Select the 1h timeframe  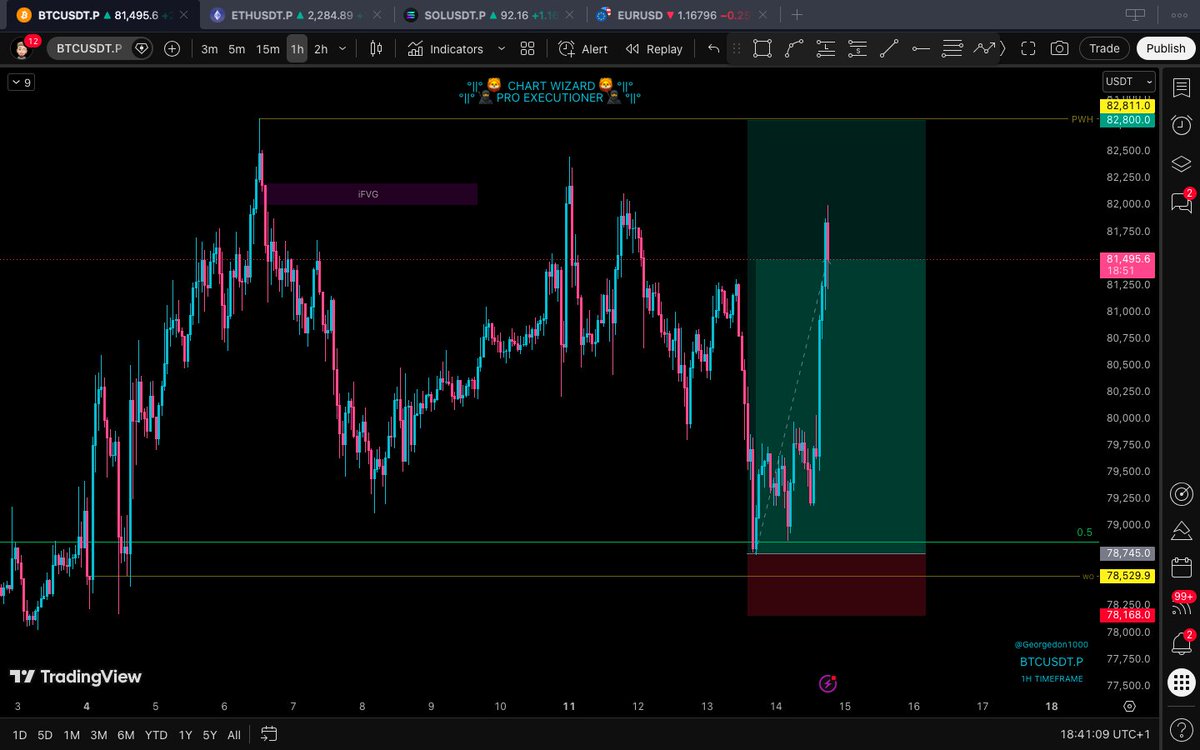(x=297, y=48)
